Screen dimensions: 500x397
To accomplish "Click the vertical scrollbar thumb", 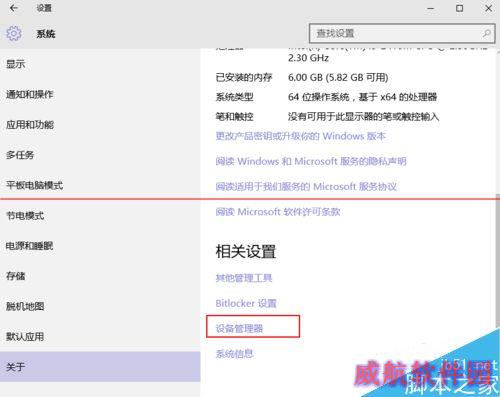I will tap(498, 260).
